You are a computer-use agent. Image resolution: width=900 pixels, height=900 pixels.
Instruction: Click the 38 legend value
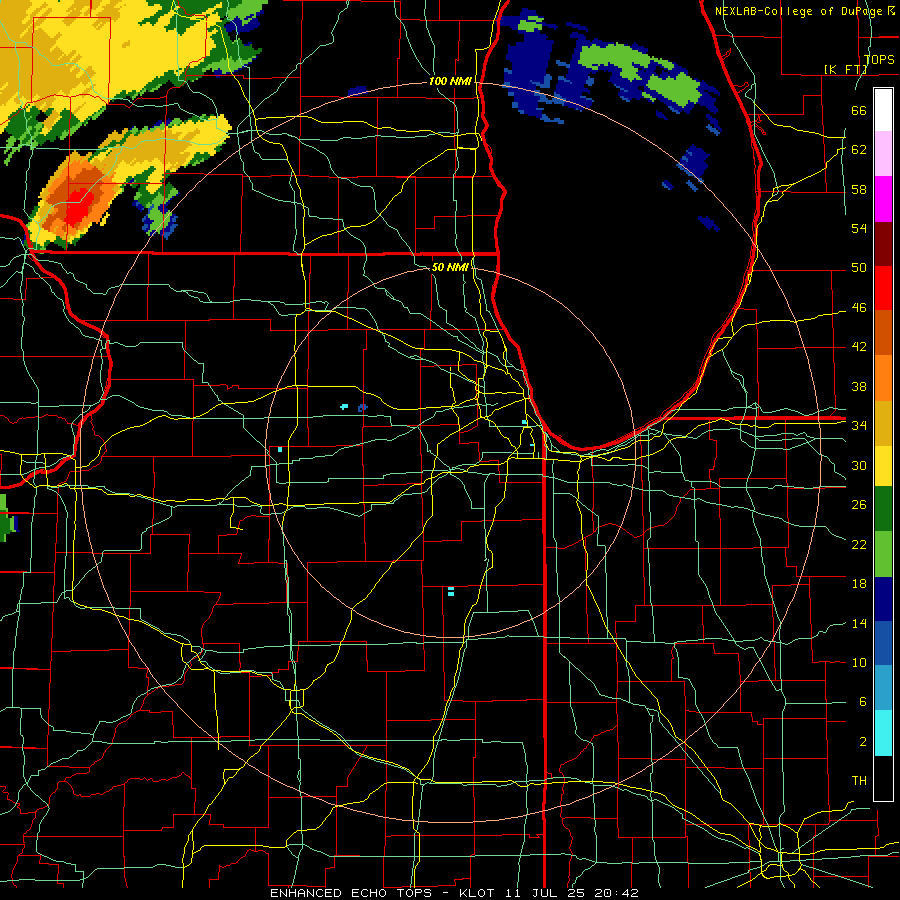[859, 386]
